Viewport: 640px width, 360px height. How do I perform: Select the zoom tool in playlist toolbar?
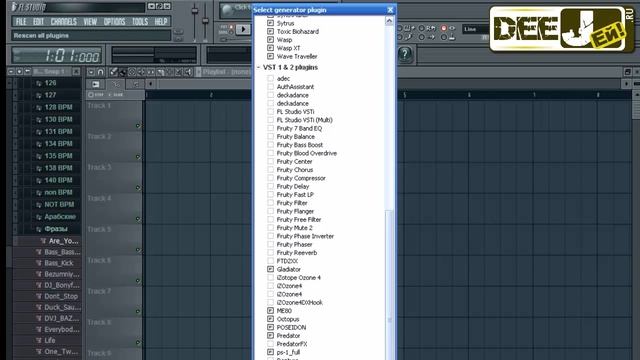click(x=178, y=72)
